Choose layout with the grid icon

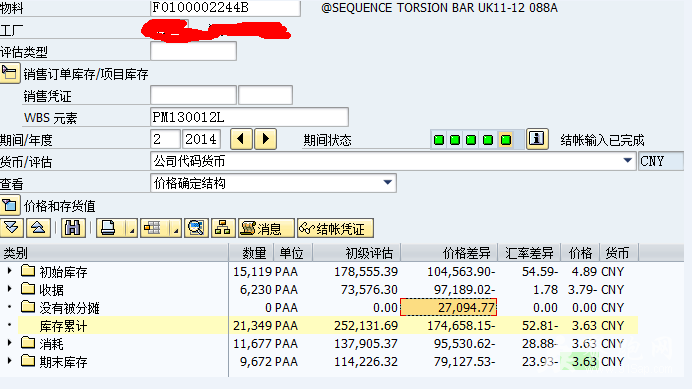coord(153,228)
